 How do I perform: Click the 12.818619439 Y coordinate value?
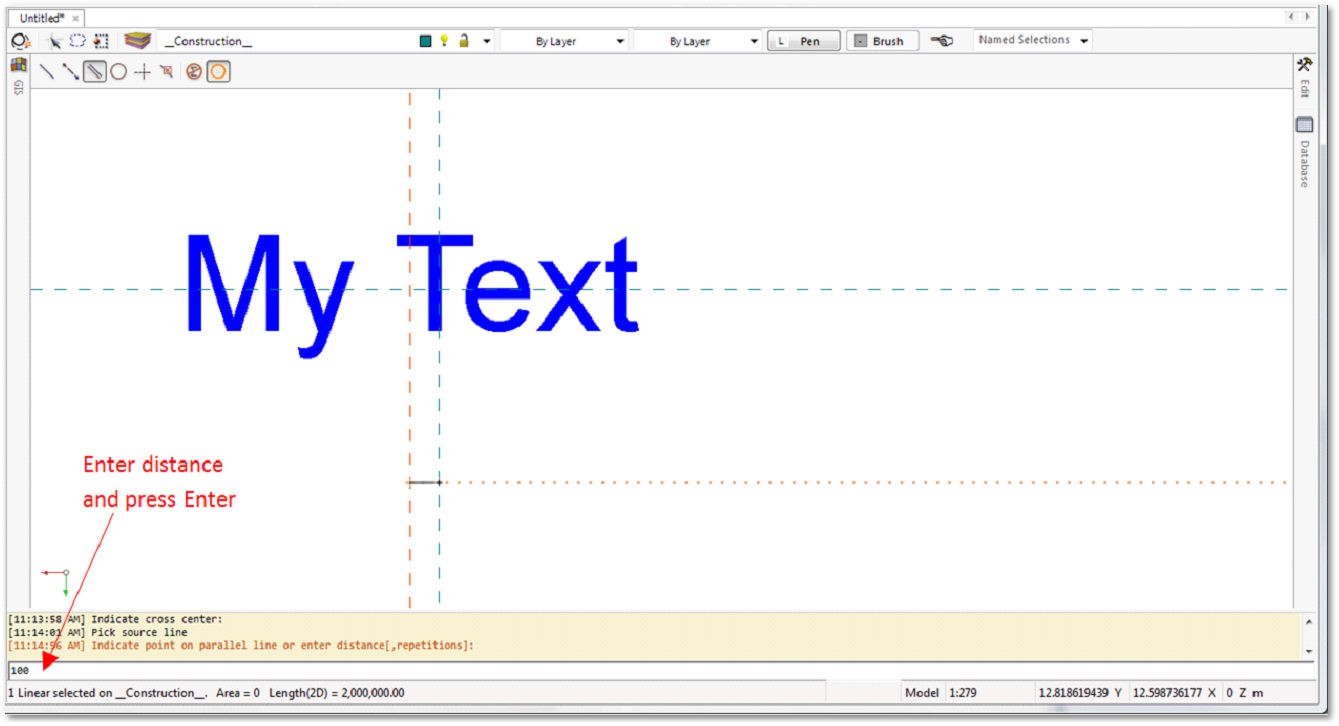click(x=1078, y=692)
